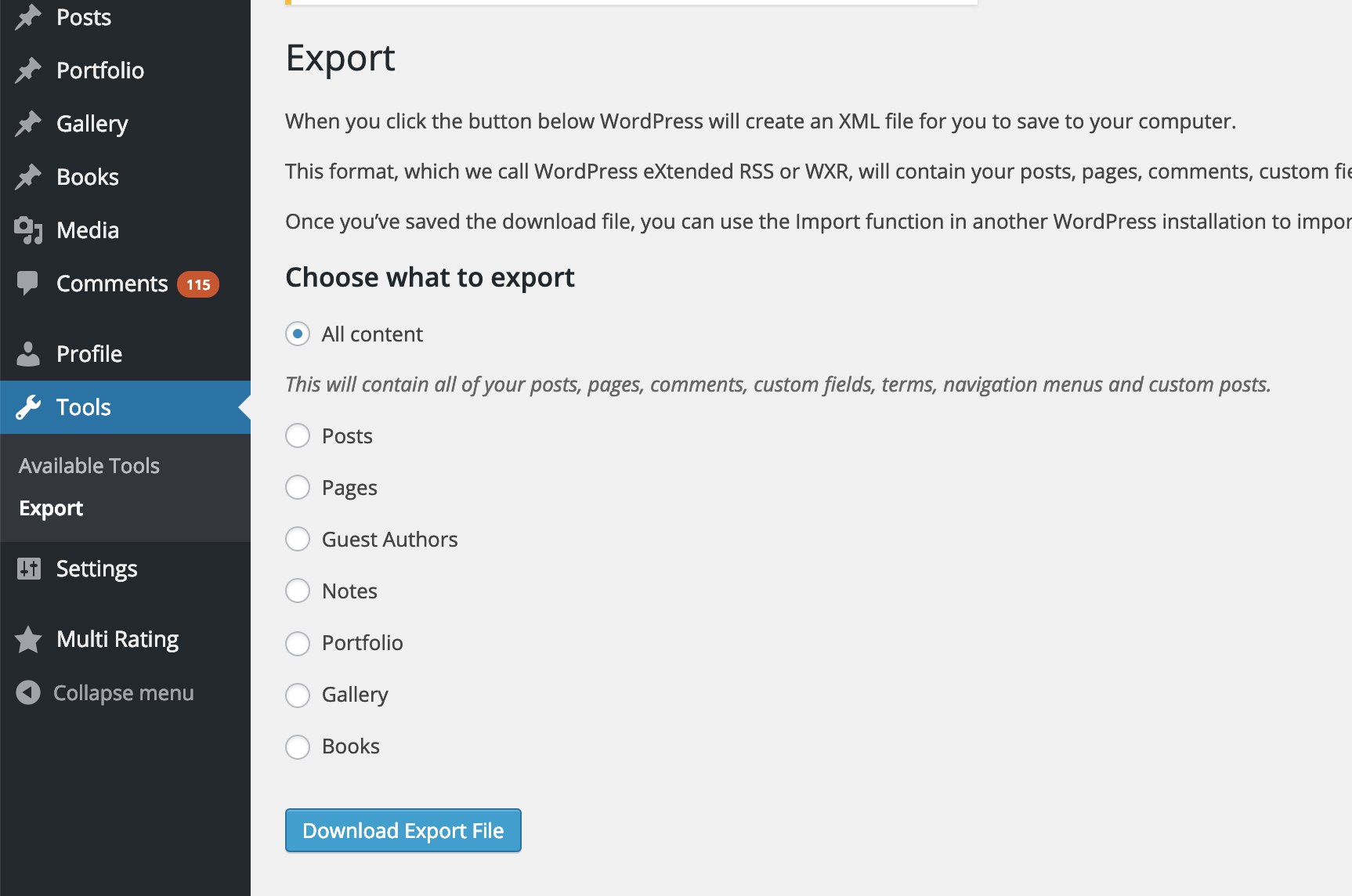Click the Books pushpin icon in sidebar
The image size is (1352, 896).
pyautogui.click(x=28, y=177)
